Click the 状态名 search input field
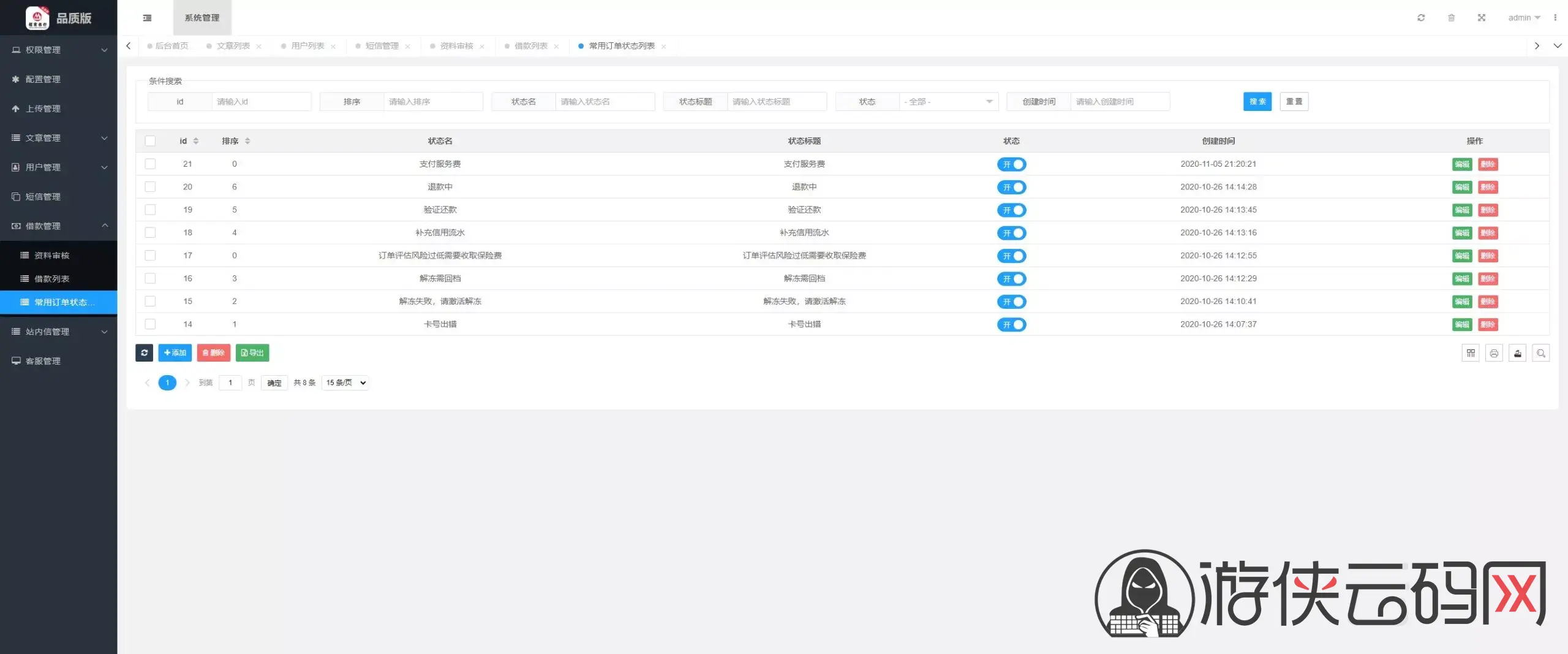The height and width of the screenshot is (654, 1568). [x=604, y=102]
